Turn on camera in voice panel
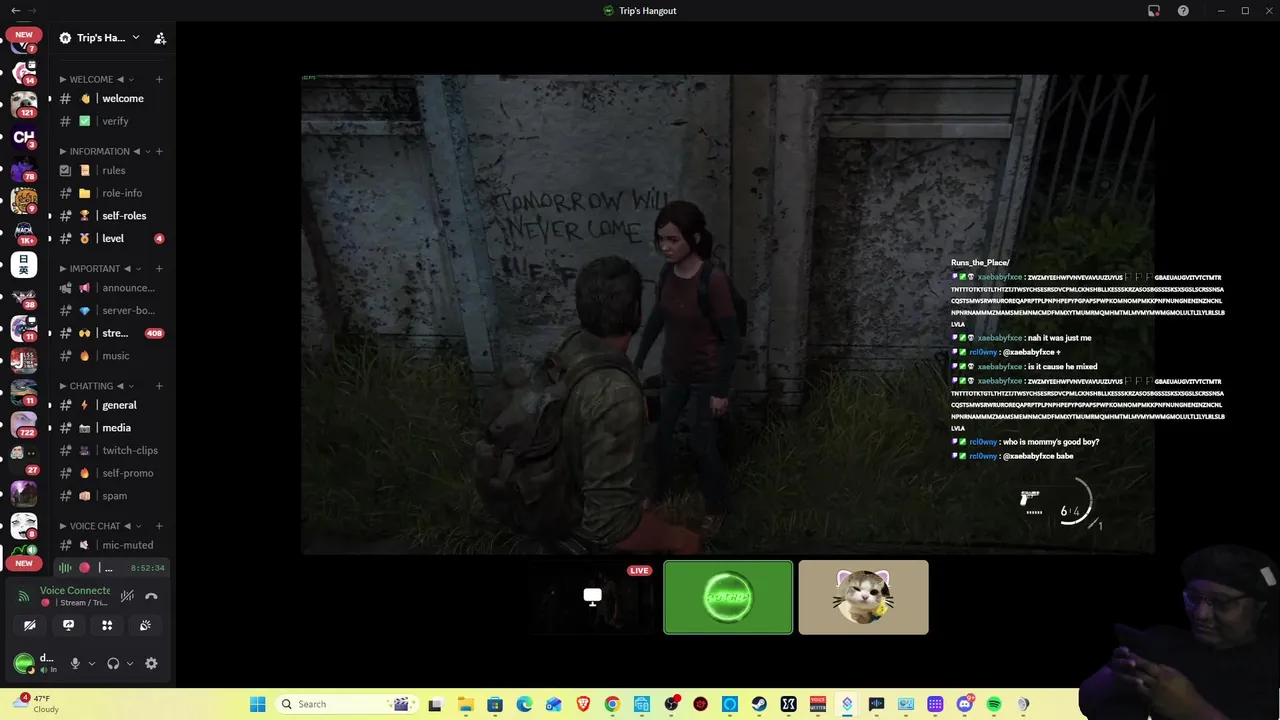The image size is (1280, 720). point(30,625)
